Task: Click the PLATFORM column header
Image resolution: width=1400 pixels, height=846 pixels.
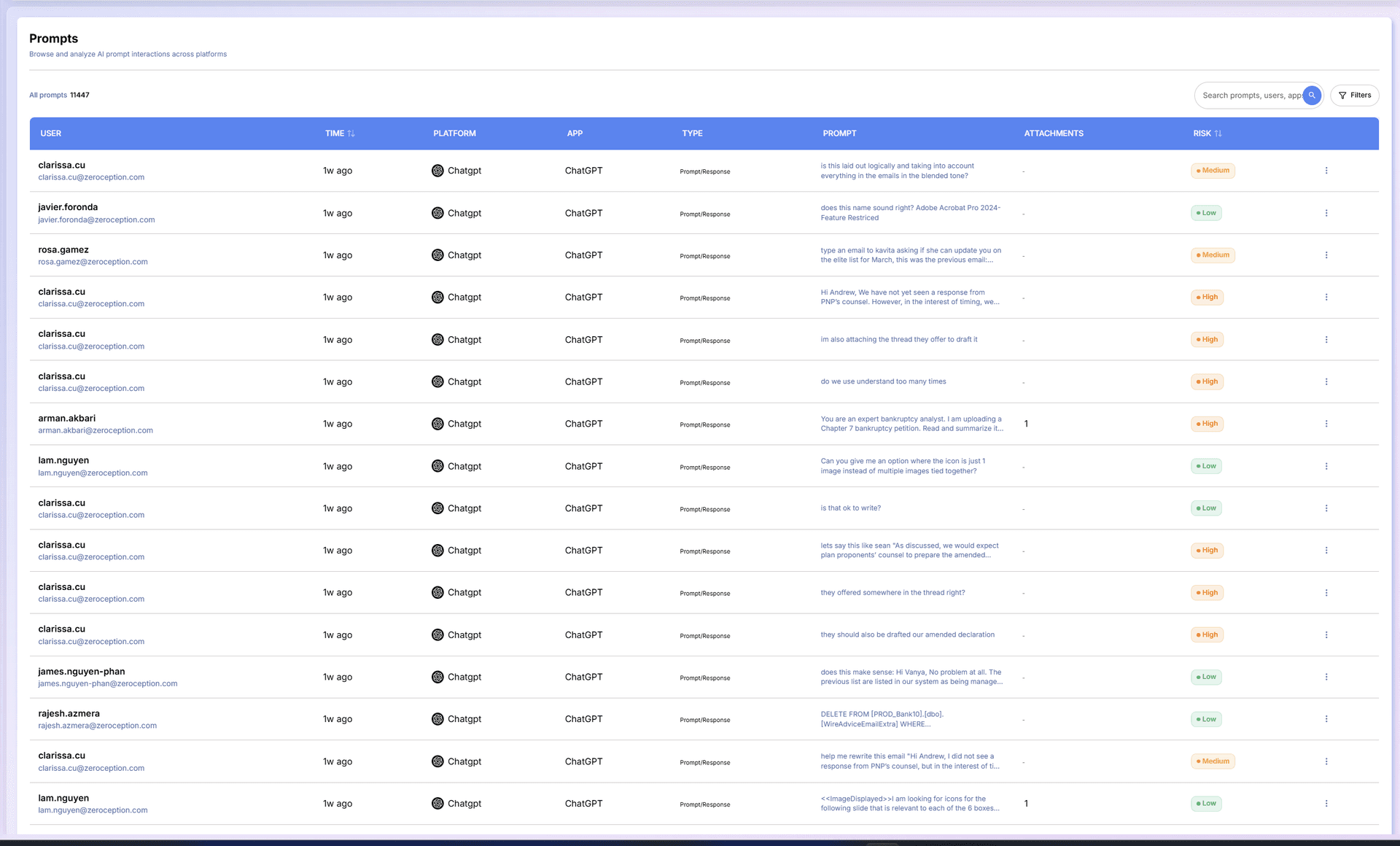Action: (x=454, y=133)
